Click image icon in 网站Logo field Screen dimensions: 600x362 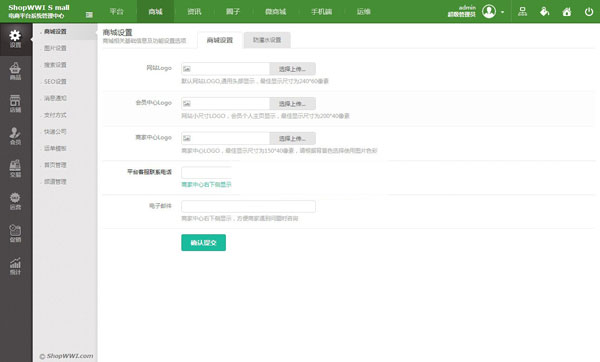click(x=186, y=69)
